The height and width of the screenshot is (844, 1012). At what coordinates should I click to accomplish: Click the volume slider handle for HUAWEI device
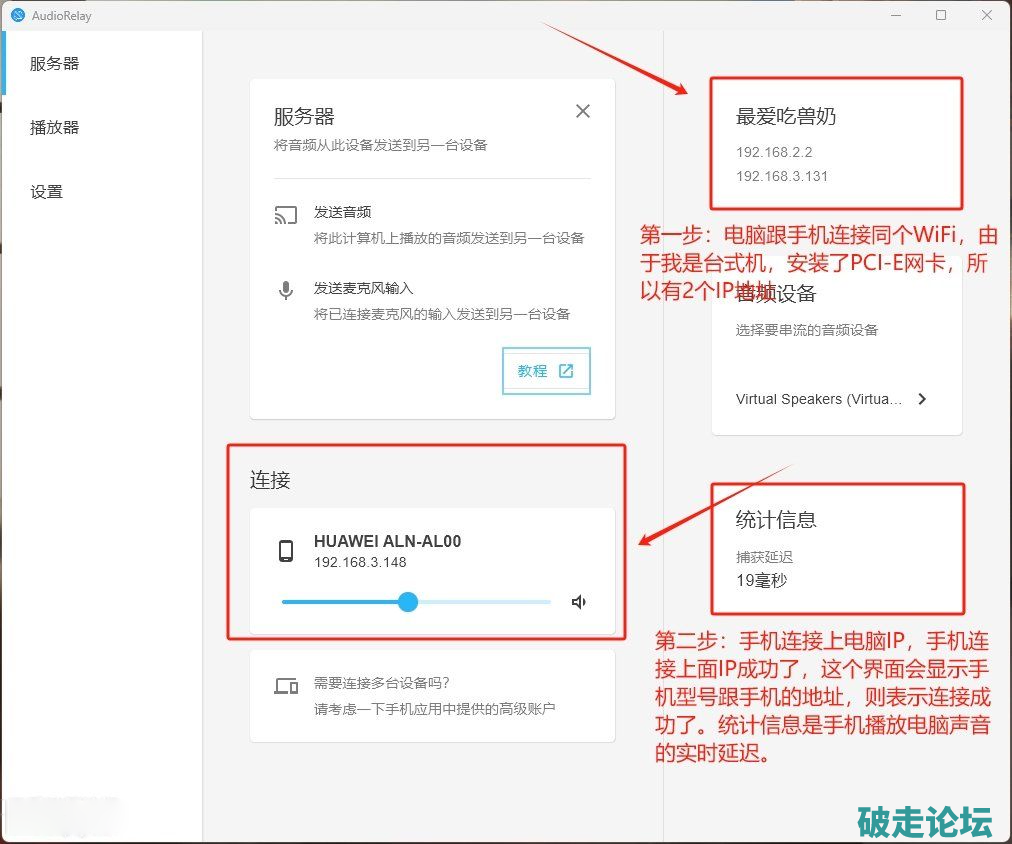click(x=408, y=602)
